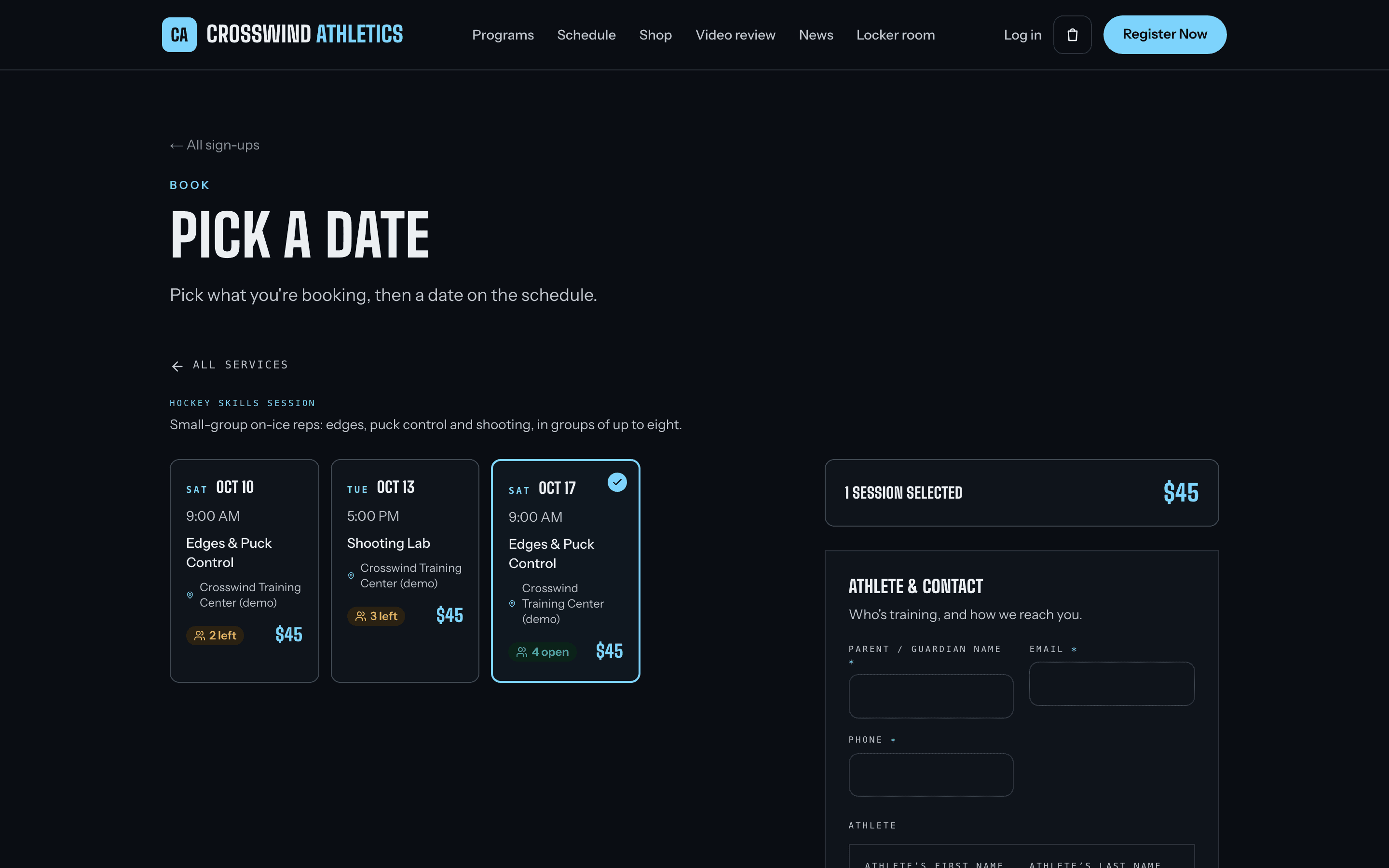The width and height of the screenshot is (1389, 868).
Task: Go back via All sign-ups link
Action: (x=215, y=145)
